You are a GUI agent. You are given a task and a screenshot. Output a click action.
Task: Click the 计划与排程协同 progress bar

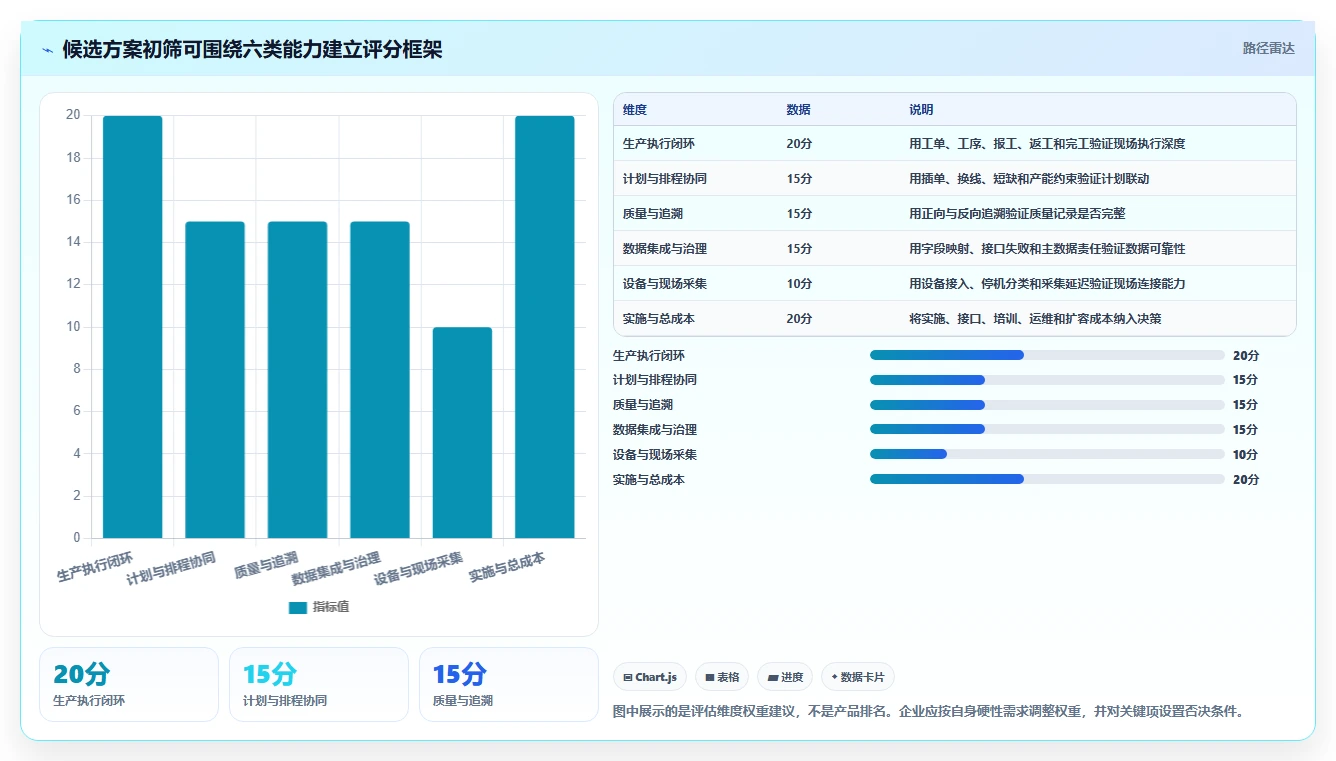(1047, 380)
